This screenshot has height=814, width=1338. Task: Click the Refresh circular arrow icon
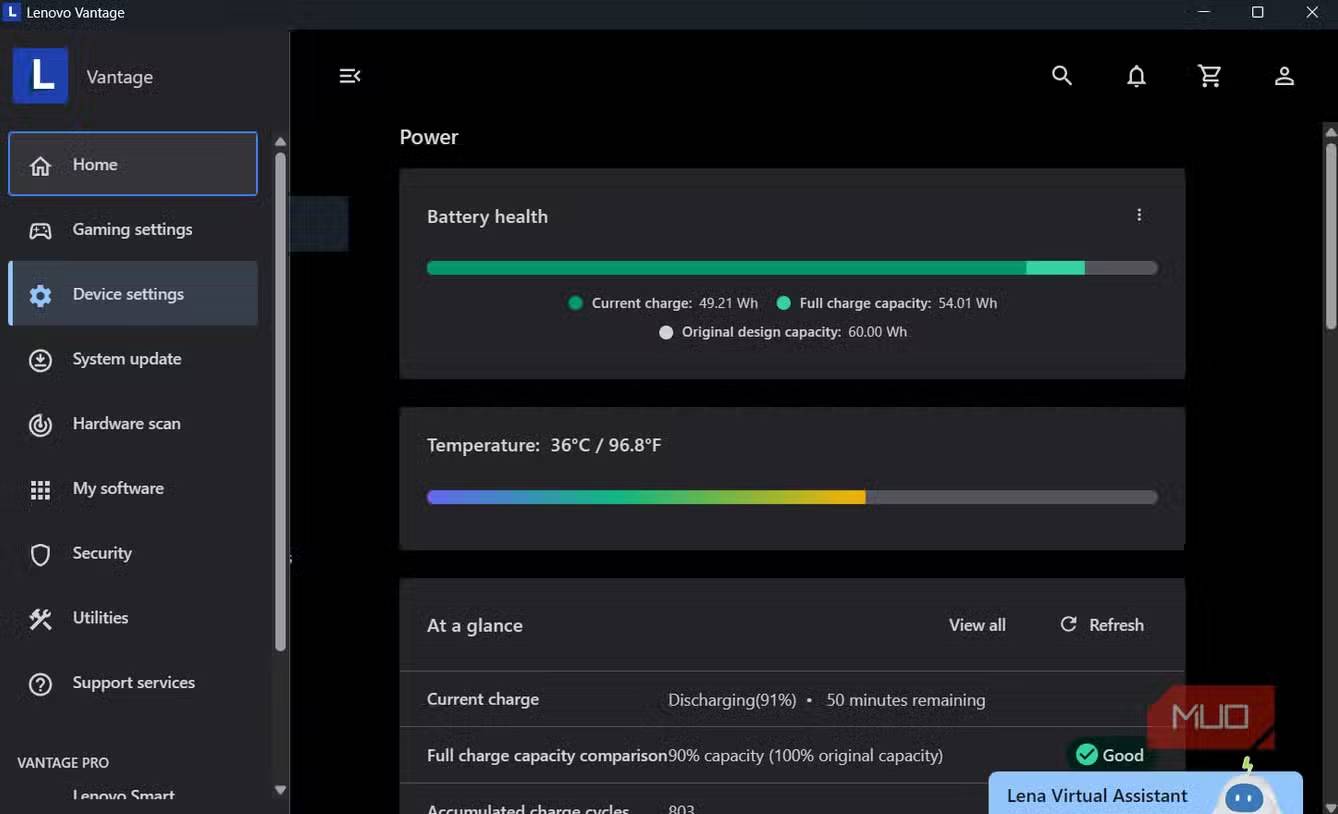(x=1069, y=624)
